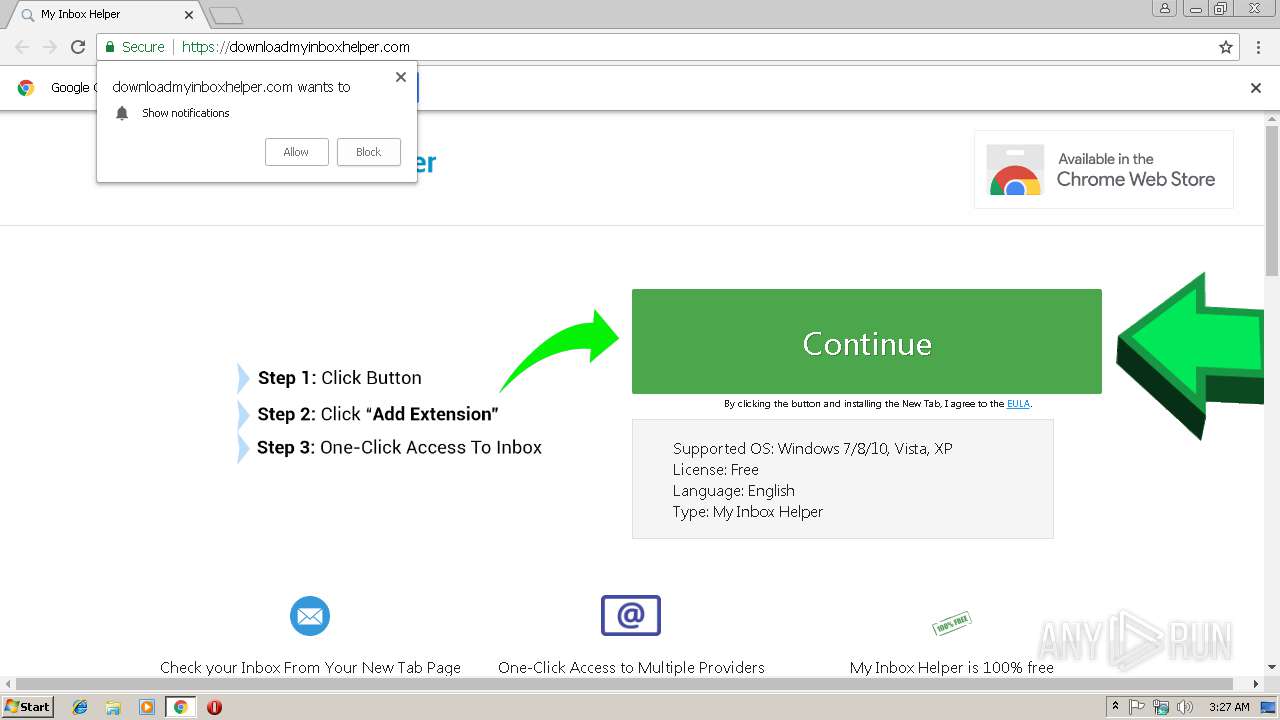Block notifications from downloadmyinboxhelper.com
The width and height of the screenshot is (1280, 720).
tap(368, 152)
